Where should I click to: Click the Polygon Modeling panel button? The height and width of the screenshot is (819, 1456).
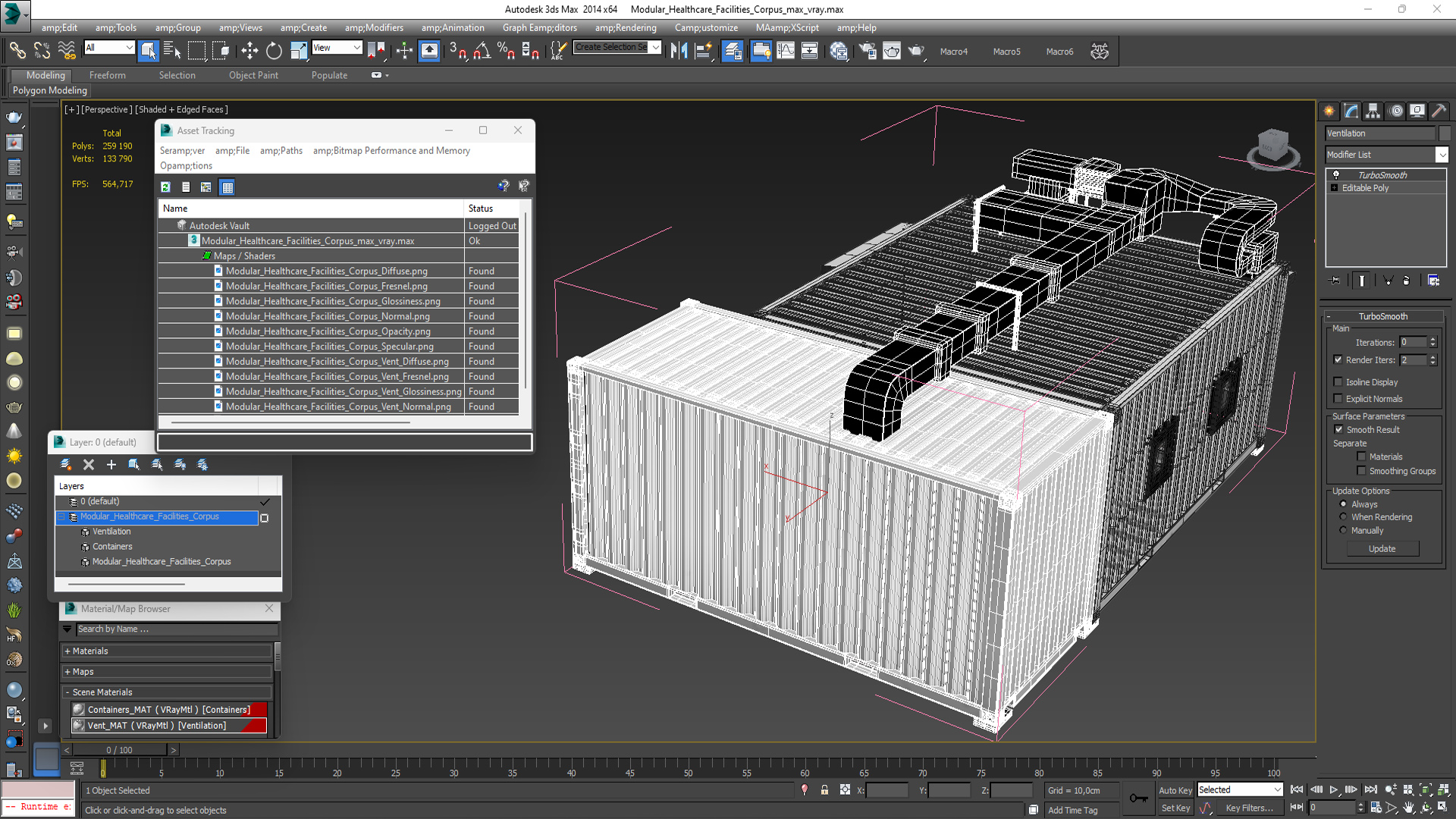pos(50,90)
